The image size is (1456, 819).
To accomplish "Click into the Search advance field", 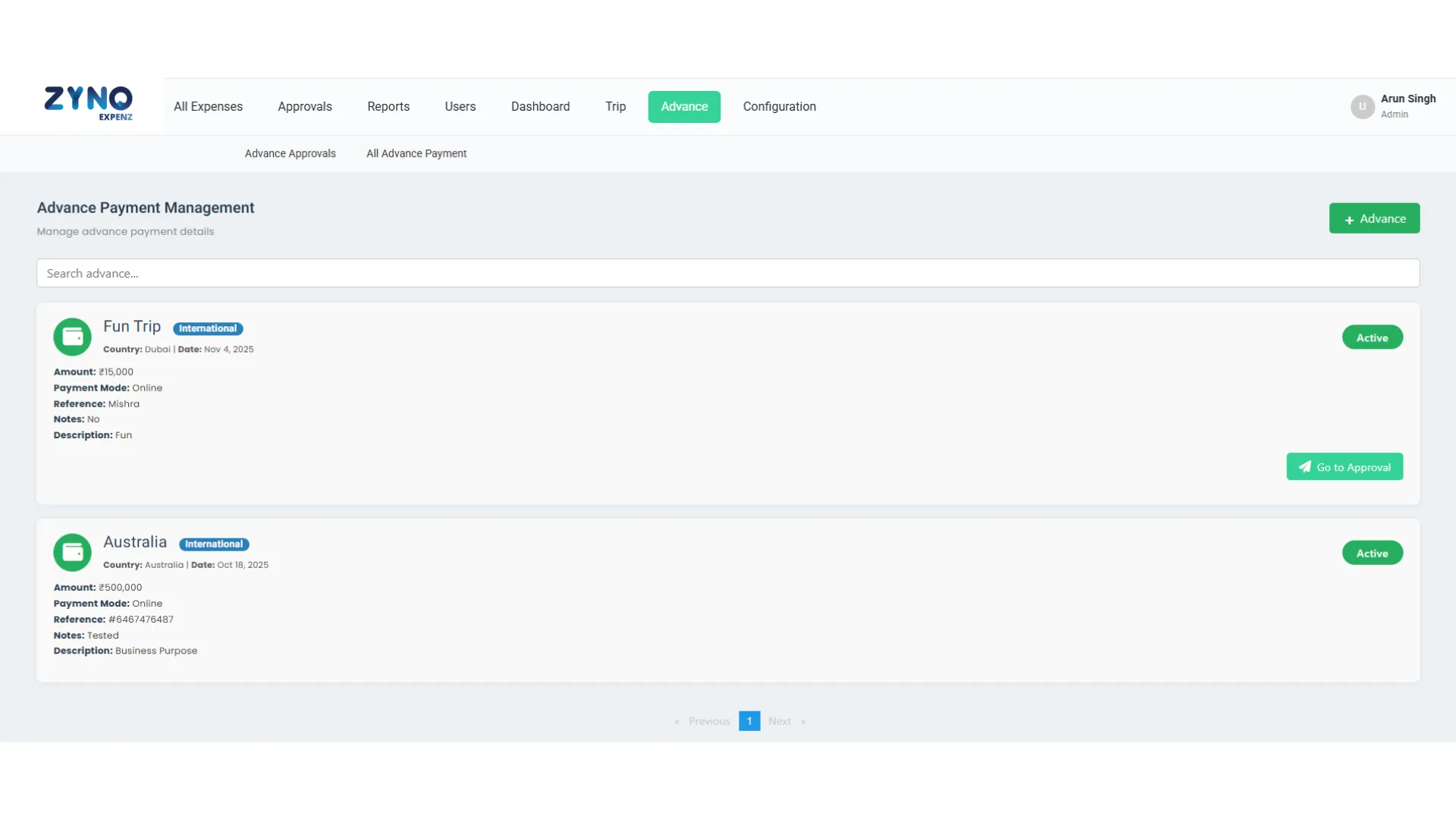I will 727,274.
